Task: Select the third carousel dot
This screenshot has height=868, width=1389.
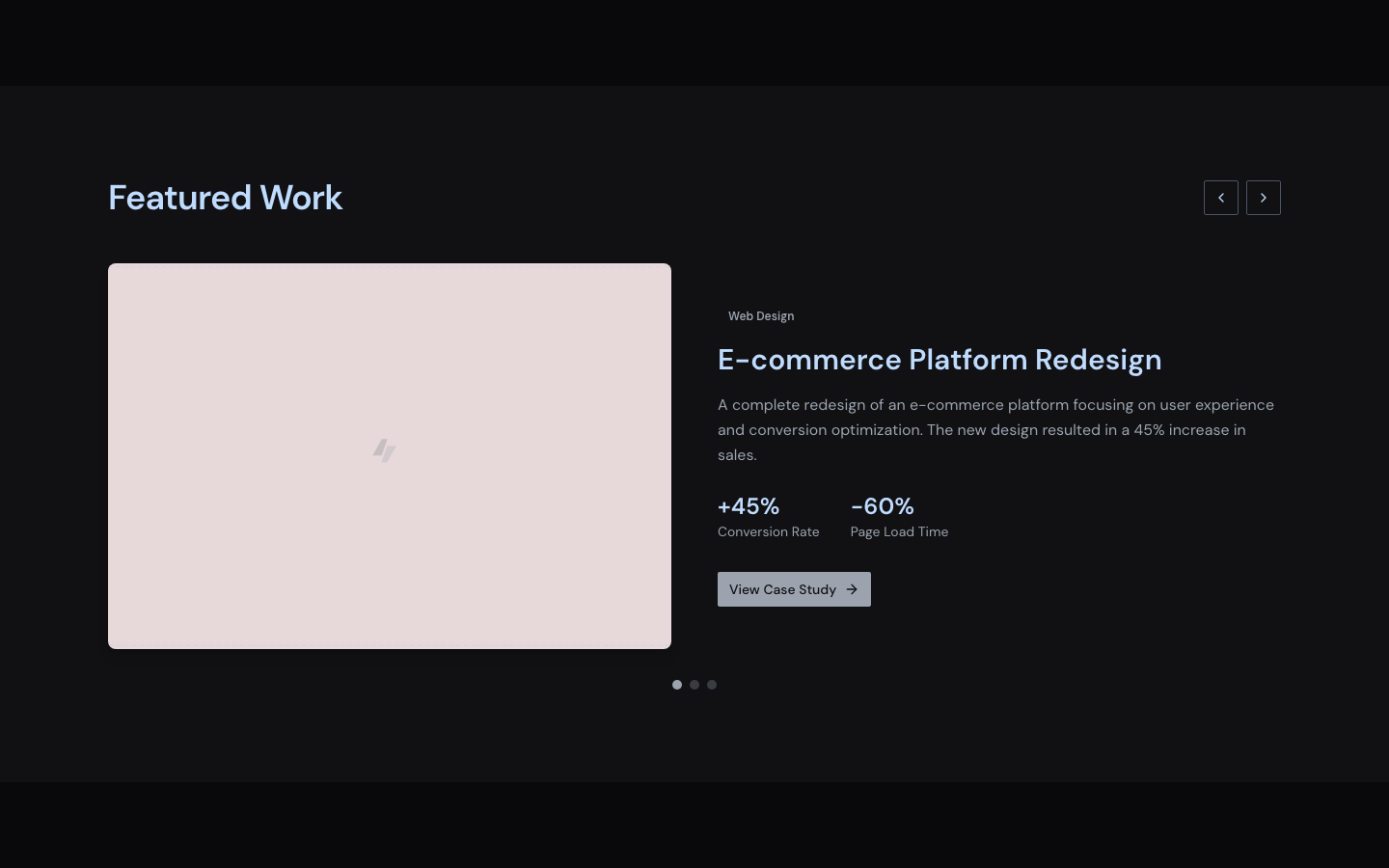Action: pos(712,685)
